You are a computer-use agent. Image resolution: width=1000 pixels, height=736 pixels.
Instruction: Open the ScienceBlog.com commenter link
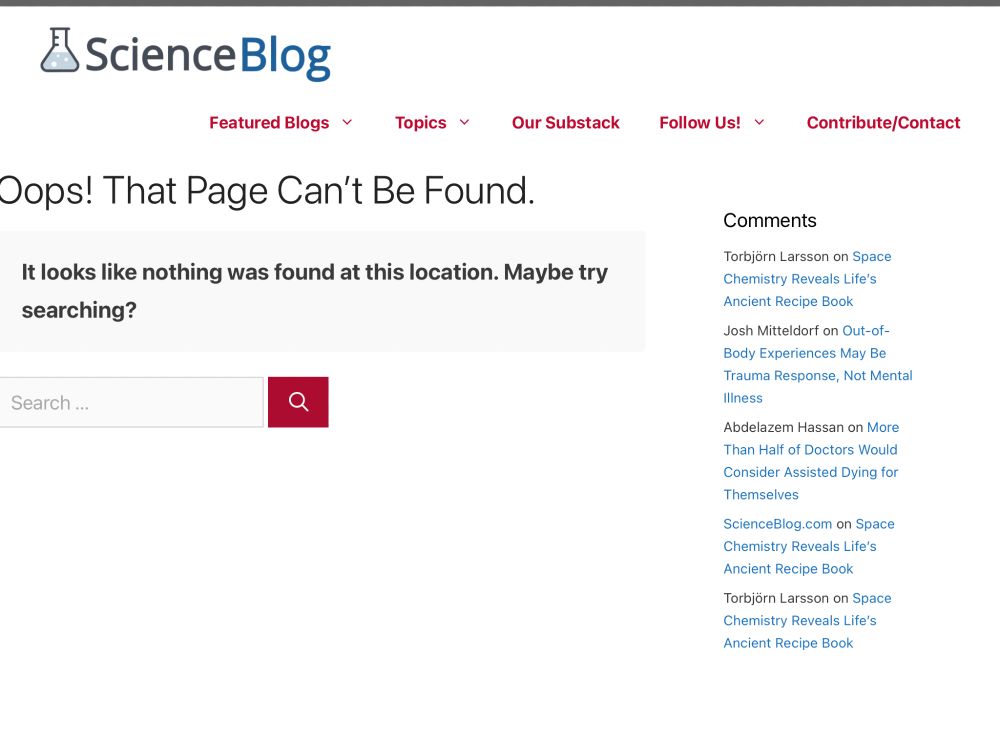(x=777, y=523)
